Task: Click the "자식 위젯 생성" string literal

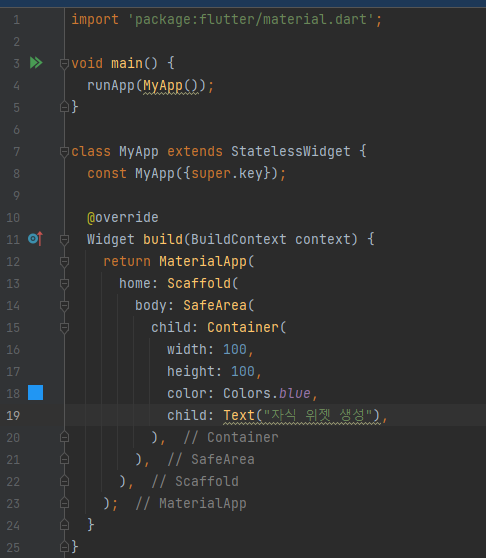Action: click(x=318, y=415)
